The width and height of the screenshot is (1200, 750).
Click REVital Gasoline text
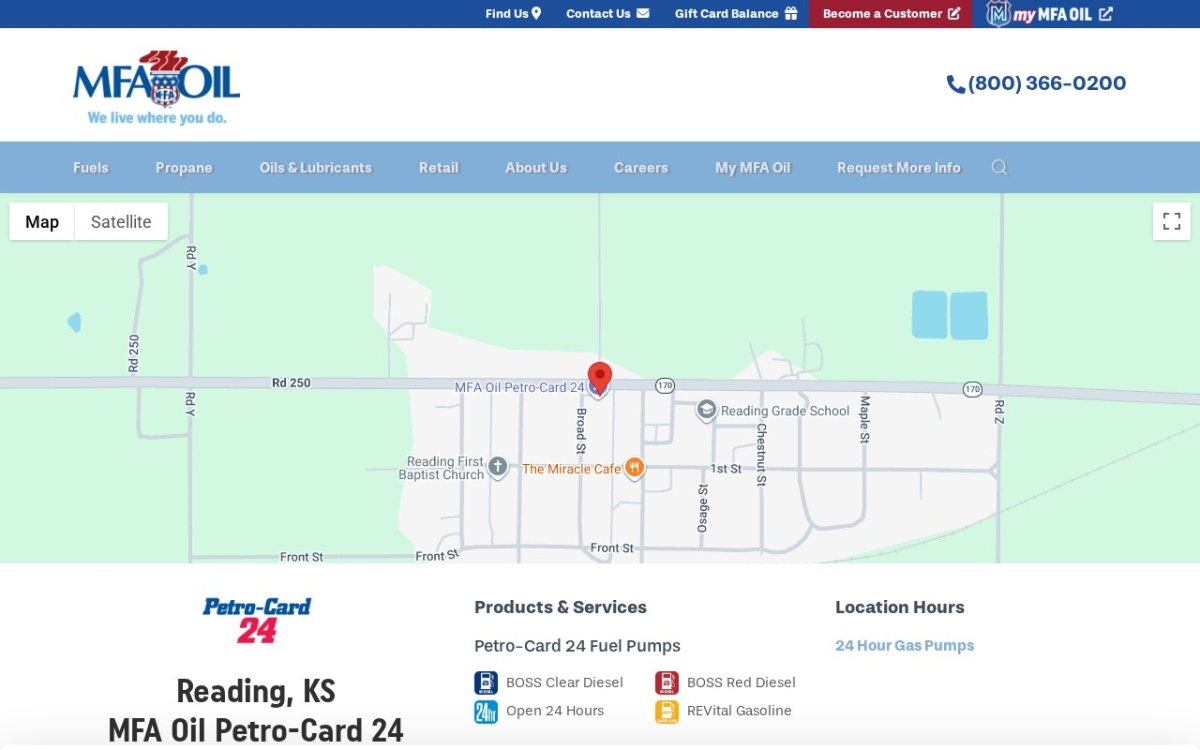tap(739, 711)
